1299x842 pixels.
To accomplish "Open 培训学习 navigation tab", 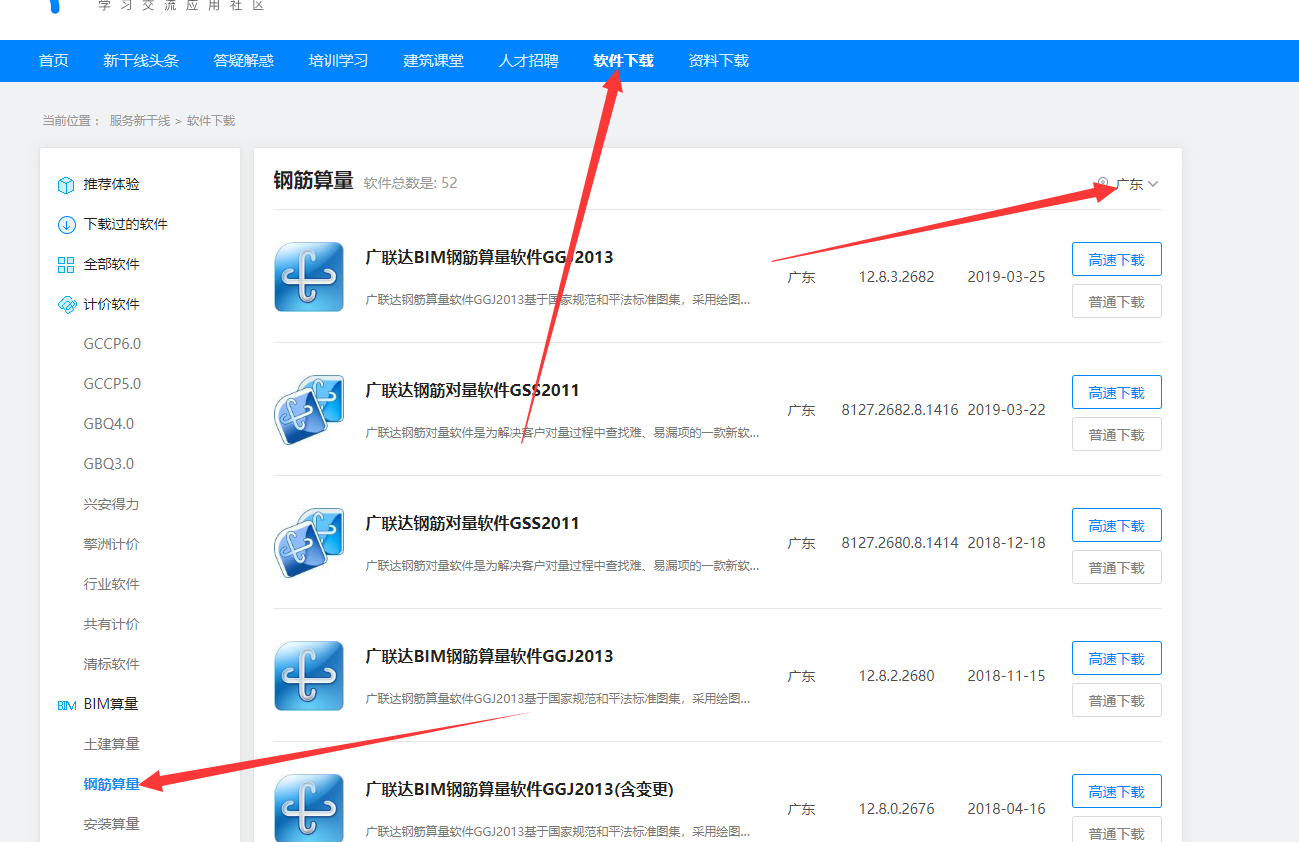I will click(x=338, y=61).
